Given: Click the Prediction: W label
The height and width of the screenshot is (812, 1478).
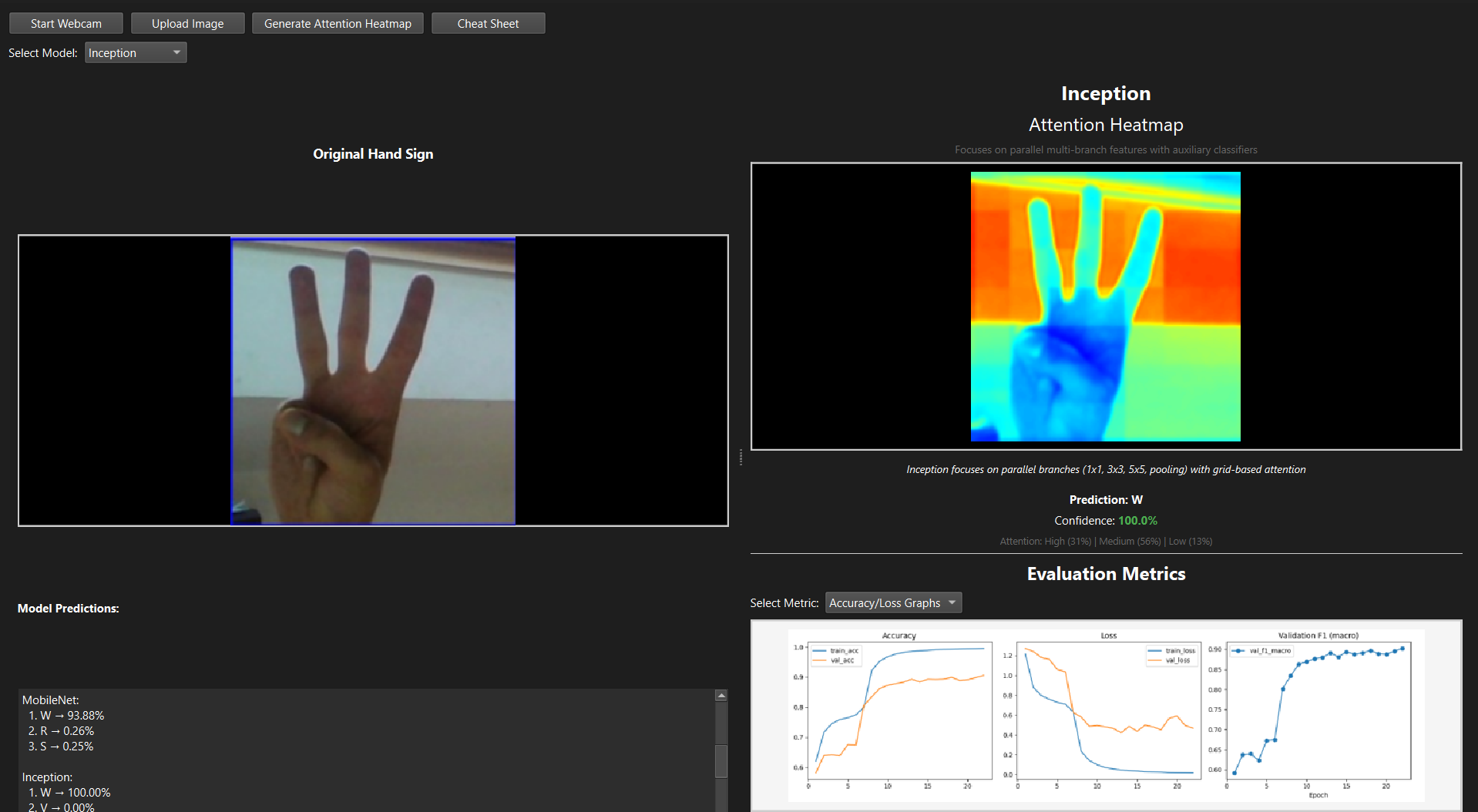Looking at the screenshot, I should point(1106,500).
